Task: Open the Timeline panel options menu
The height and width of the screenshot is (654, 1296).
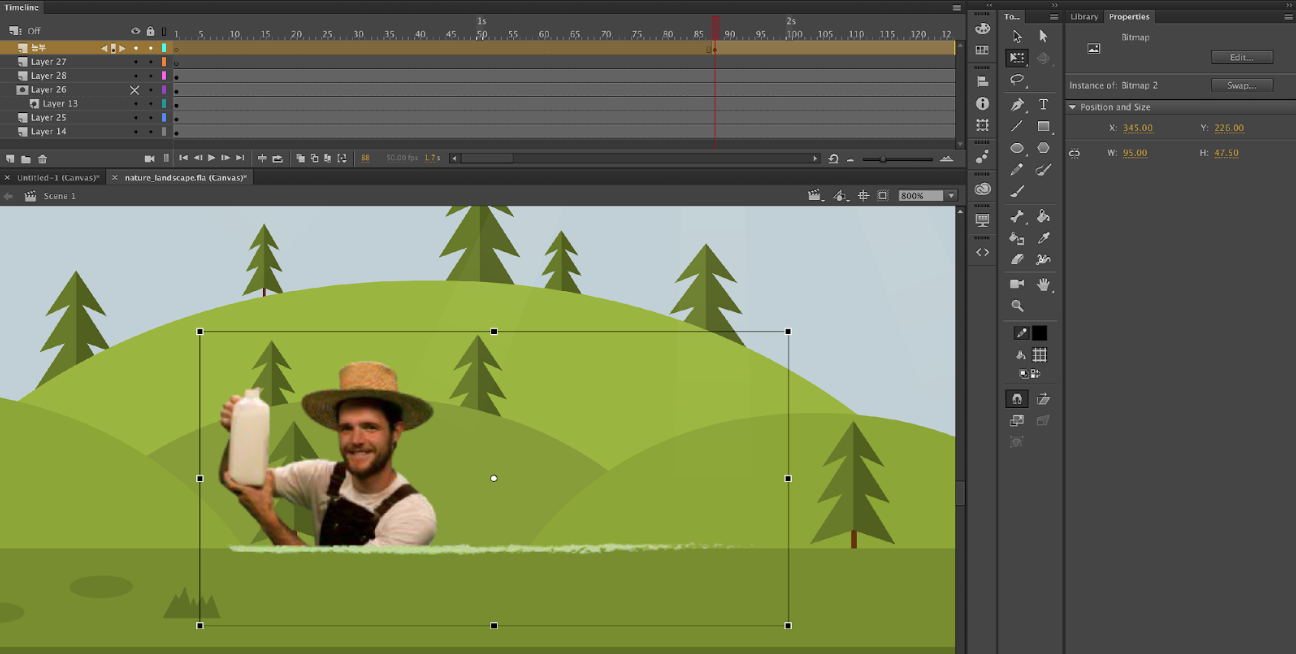Action: click(957, 7)
